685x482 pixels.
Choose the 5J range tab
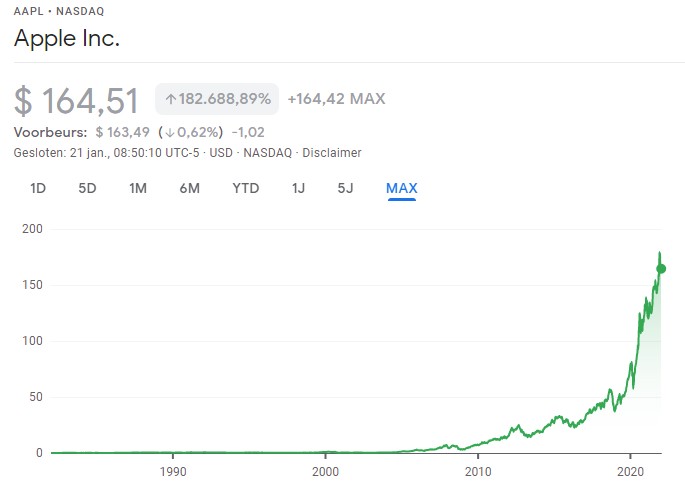coord(345,188)
